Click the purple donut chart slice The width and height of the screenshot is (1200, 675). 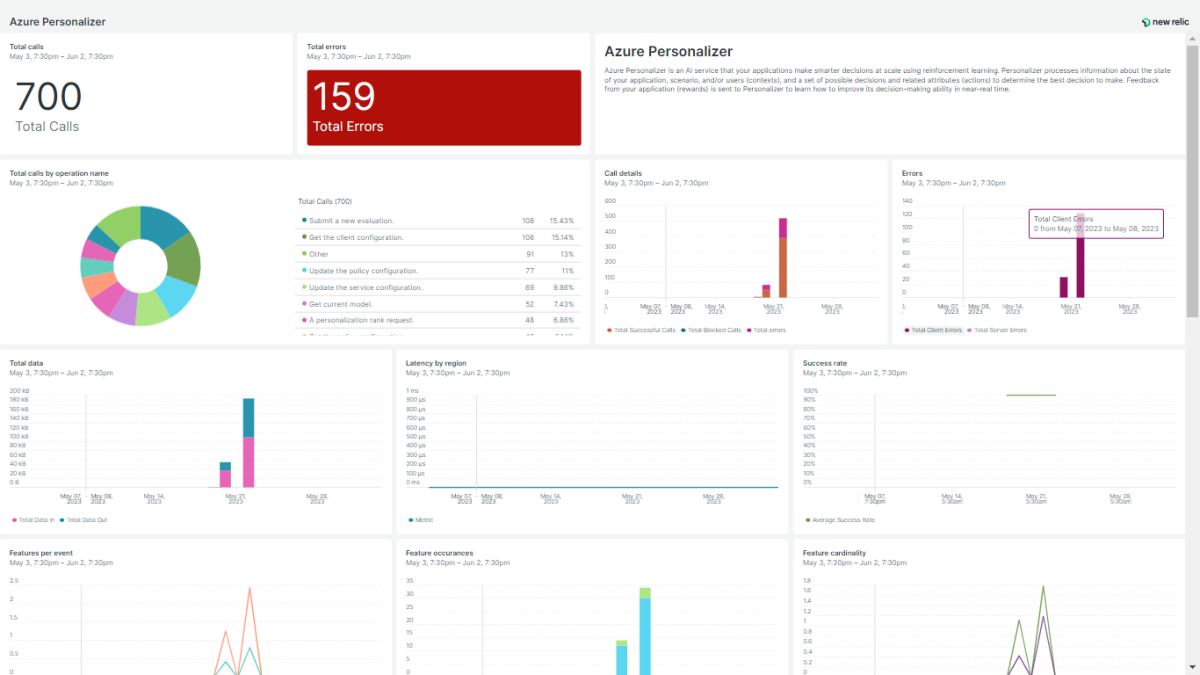(124, 309)
